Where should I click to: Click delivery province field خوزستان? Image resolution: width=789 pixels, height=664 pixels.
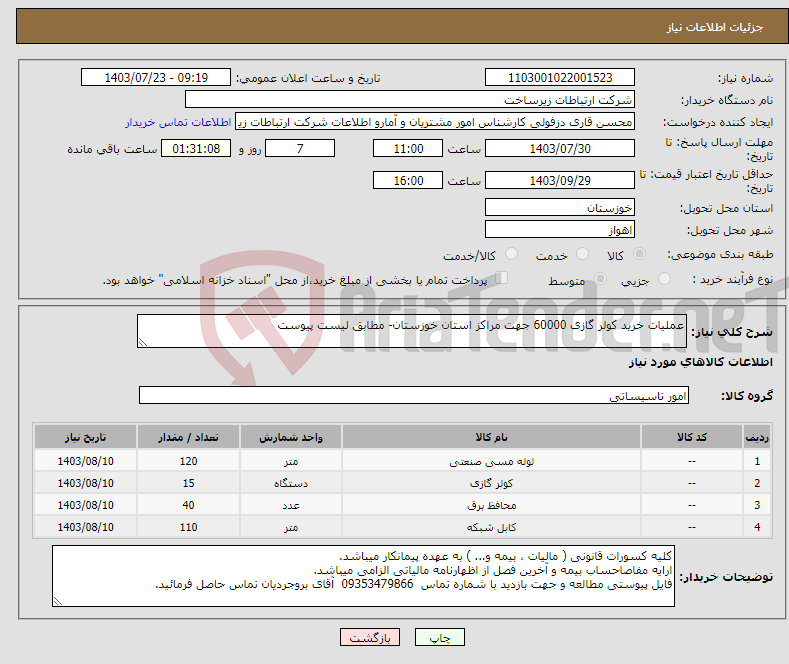560,207
